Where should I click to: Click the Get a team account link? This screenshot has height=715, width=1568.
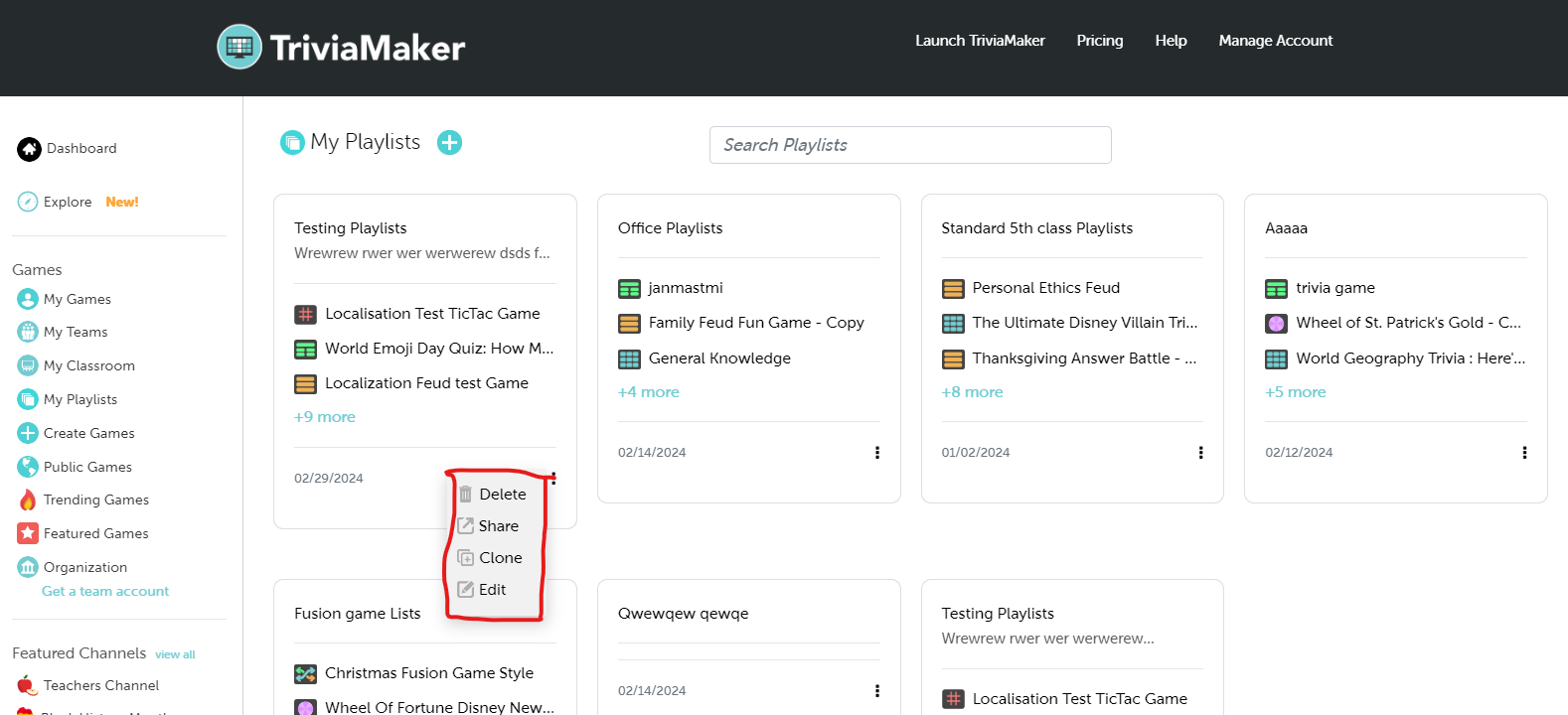tap(105, 591)
